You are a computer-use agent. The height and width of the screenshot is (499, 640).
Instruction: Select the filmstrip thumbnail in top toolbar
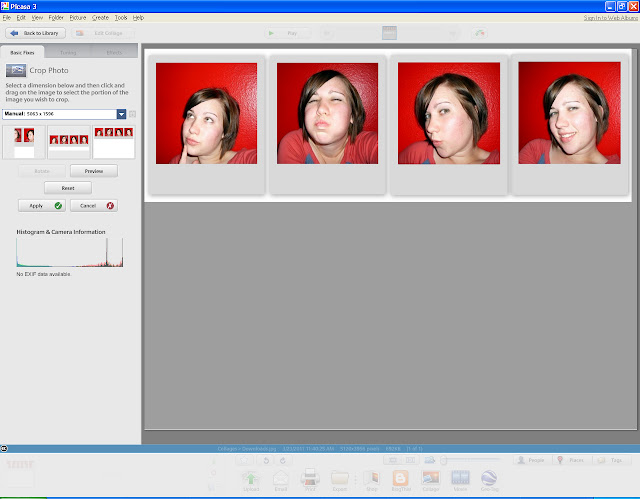point(389,33)
